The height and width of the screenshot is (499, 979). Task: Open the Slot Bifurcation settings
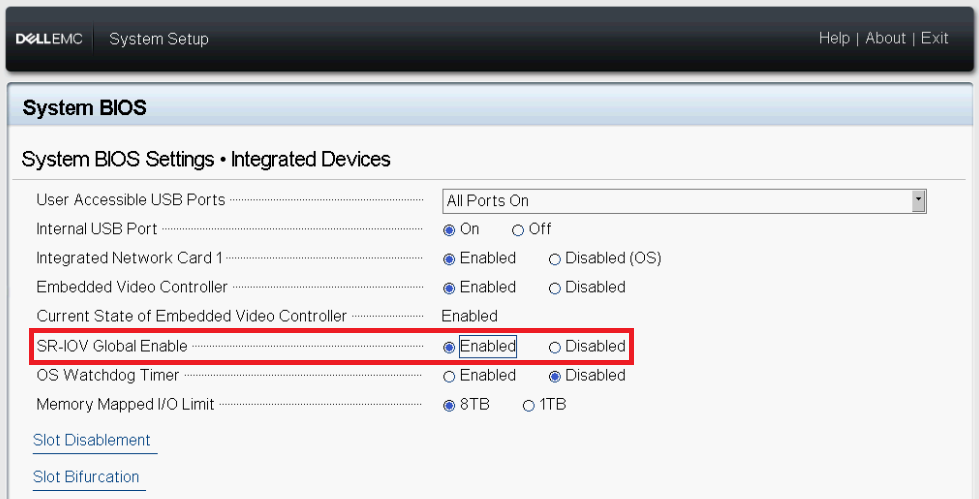tap(86, 476)
